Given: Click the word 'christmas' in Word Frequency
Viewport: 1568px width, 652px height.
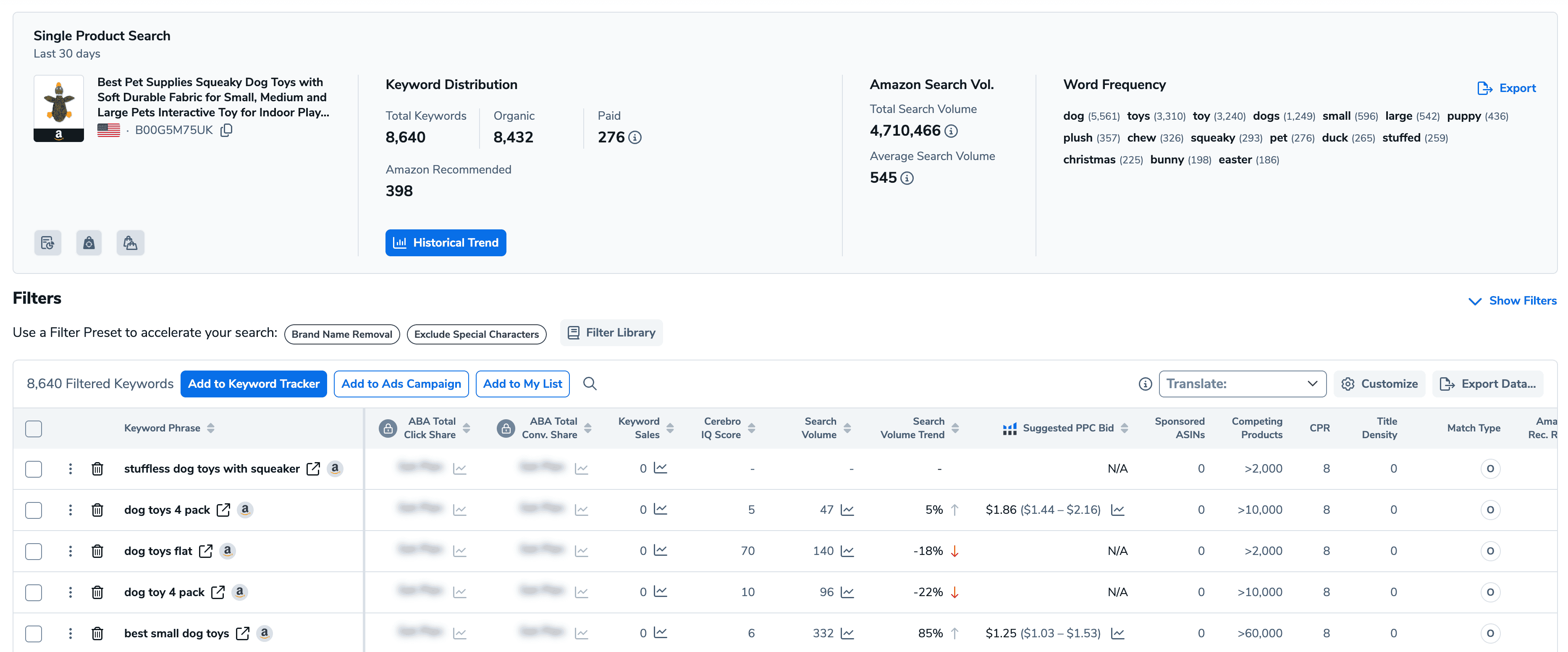Looking at the screenshot, I should pyautogui.click(x=1089, y=160).
